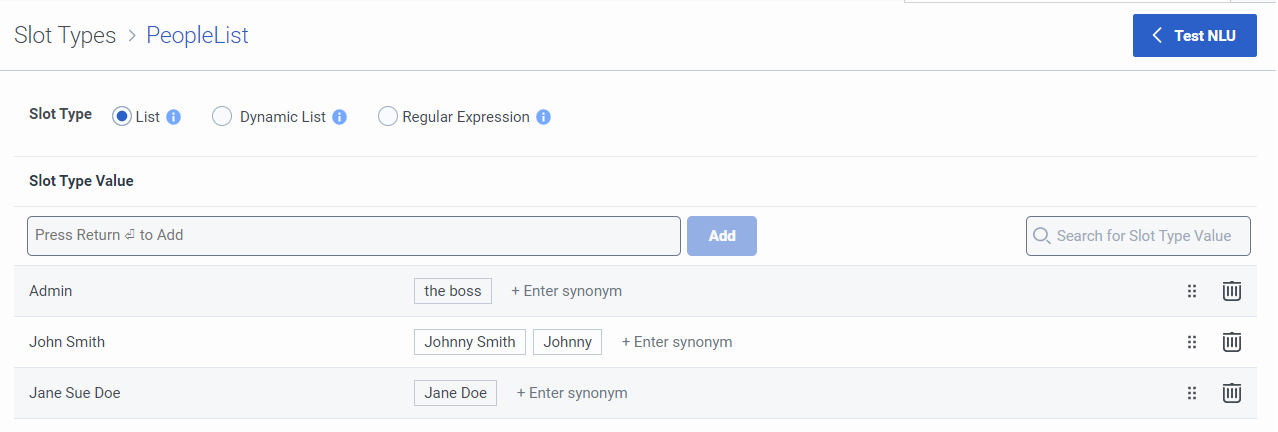Focus the Search for Slot Type Value box
This screenshot has width=1278, height=432.
pyautogui.click(x=1142, y=236)
